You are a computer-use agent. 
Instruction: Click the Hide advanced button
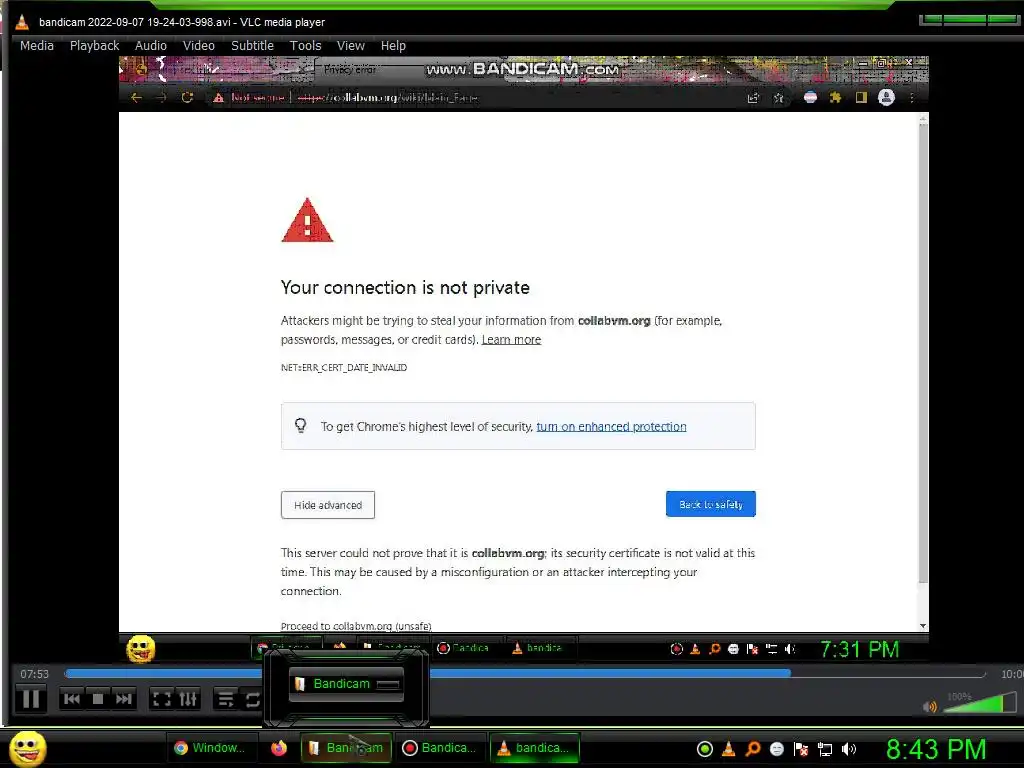[x=328, y=505]
